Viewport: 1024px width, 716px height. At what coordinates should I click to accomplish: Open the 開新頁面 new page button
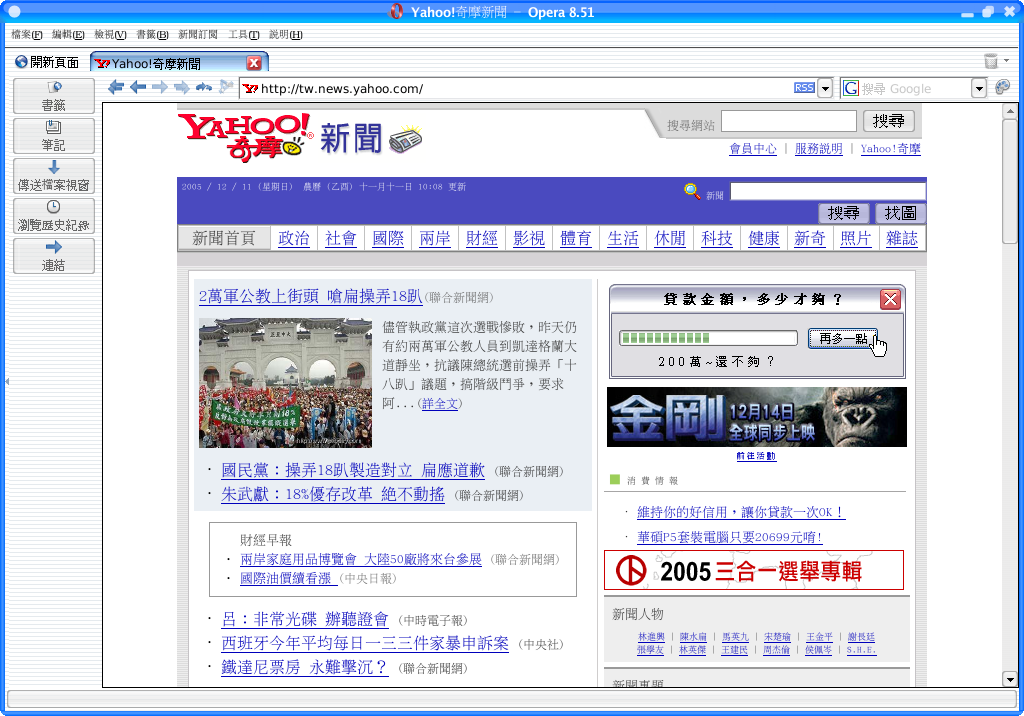tap(47, 62)
